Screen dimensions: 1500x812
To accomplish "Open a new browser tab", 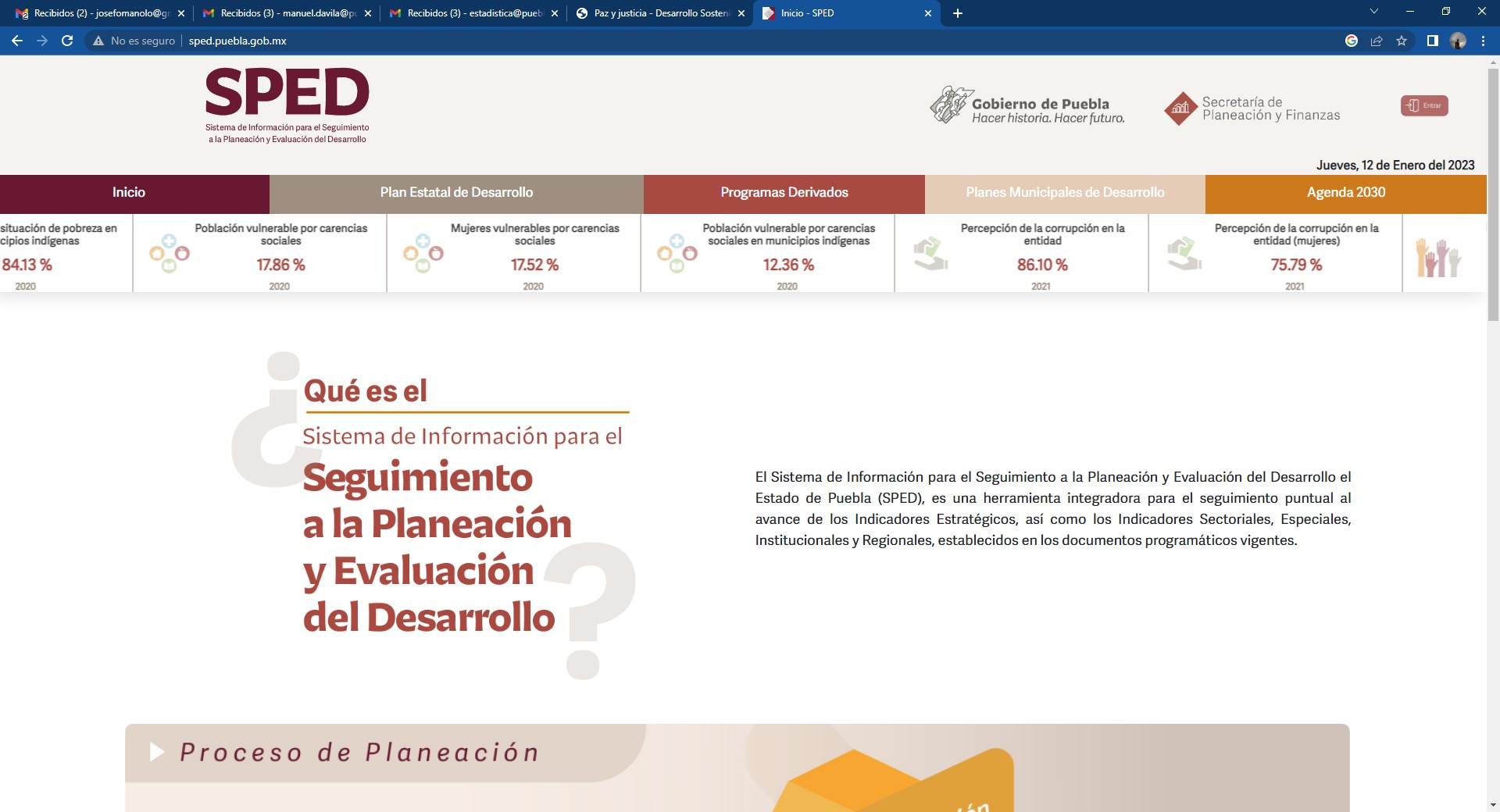I will (x=958, y=13).
